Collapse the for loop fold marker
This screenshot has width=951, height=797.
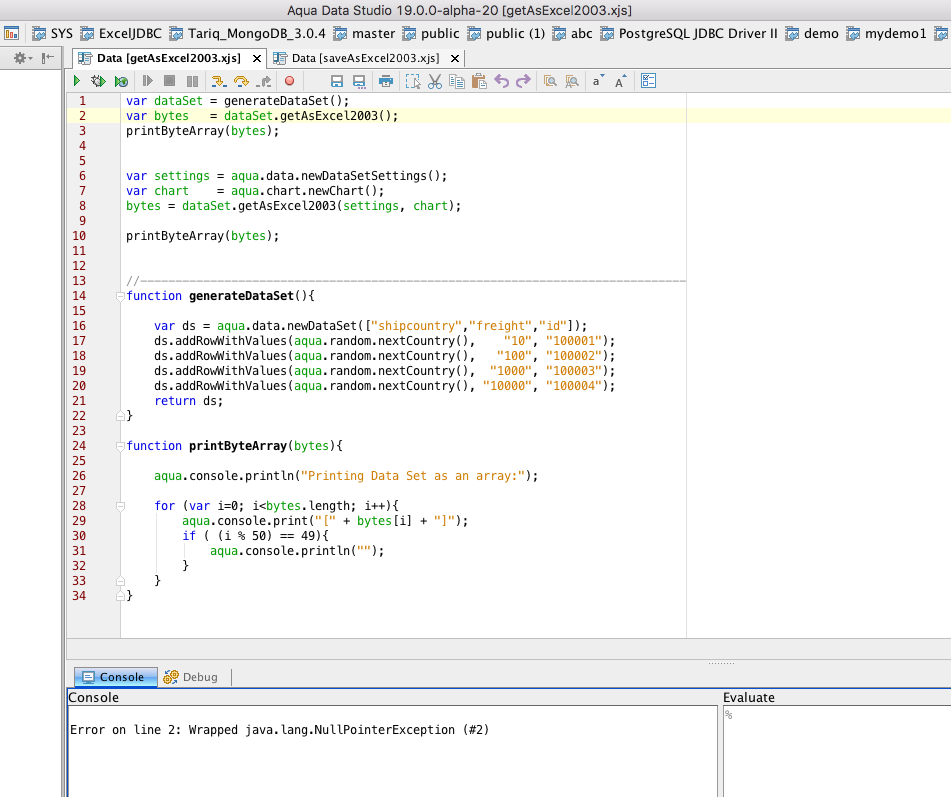[x=120, y=506]
